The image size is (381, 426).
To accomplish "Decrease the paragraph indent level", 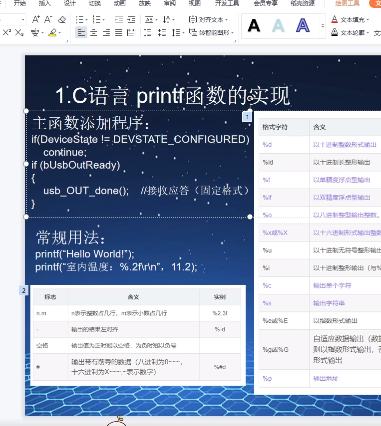I will coord(119,20).
